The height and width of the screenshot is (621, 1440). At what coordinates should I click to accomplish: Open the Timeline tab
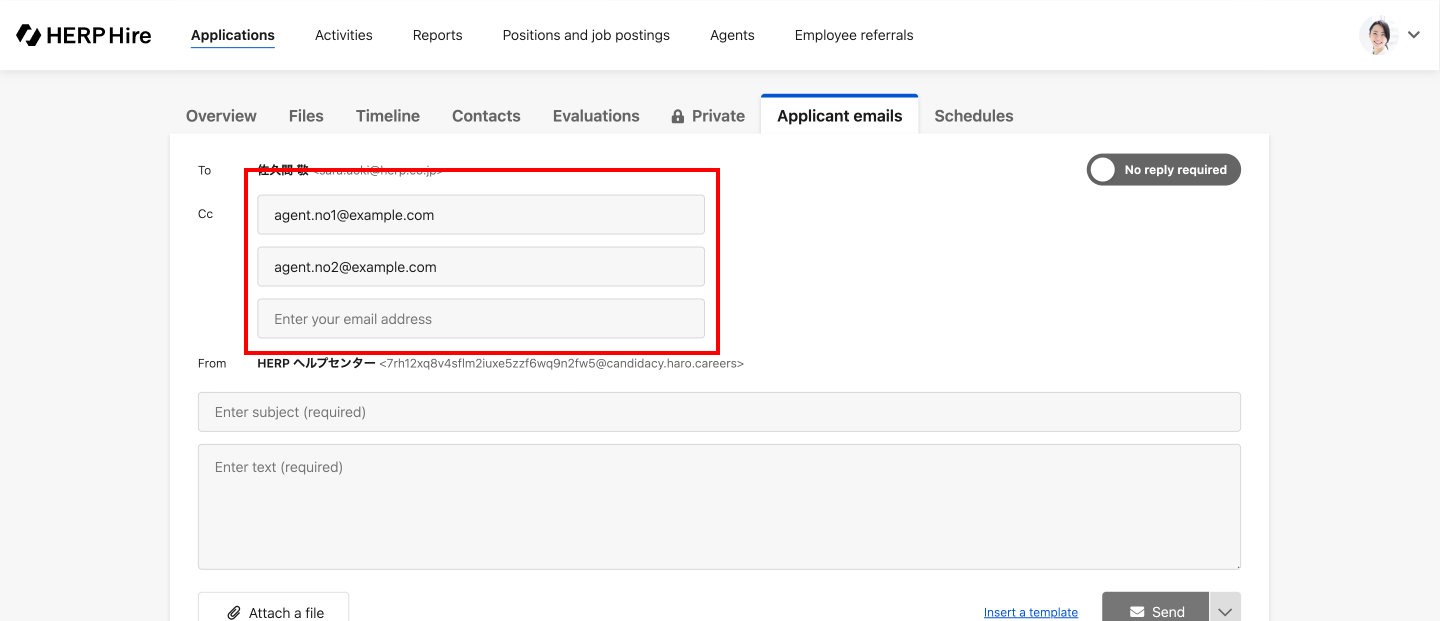click(x=388, y=116)
